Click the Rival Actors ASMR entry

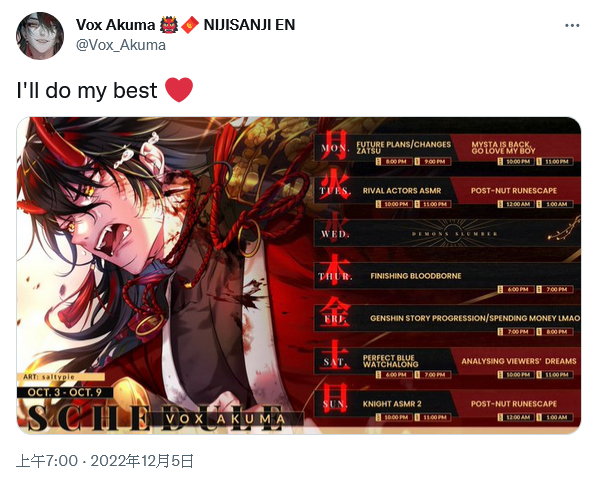(x=402, y=191)
